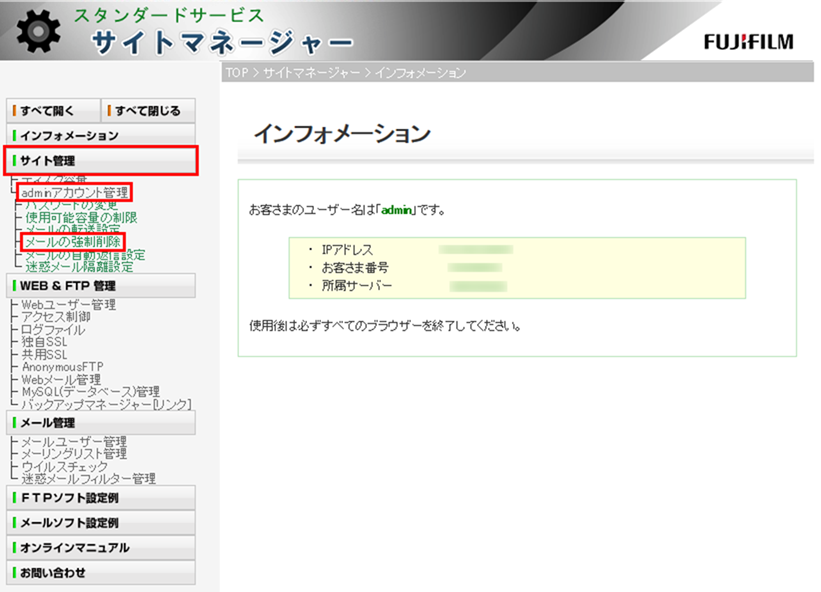This screenshot has height=592, width=821.
Task: Open Webユーザー管理 in the tree
Action: click(x=68, y=305)
